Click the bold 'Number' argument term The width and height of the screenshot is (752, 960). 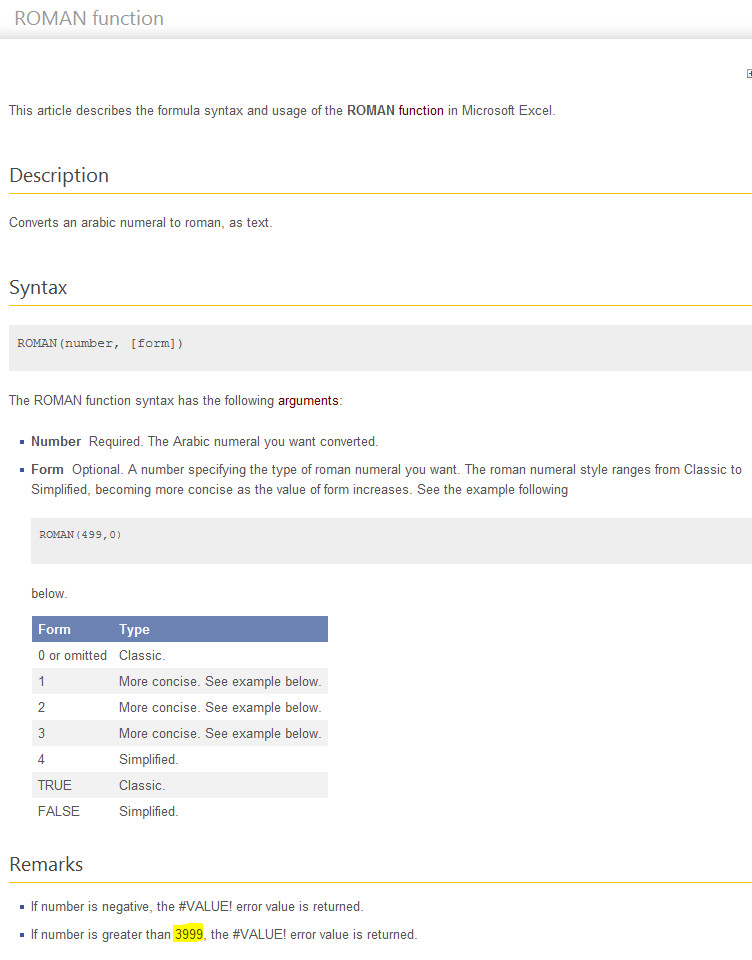pyautogui.click(x=56, y=442)
